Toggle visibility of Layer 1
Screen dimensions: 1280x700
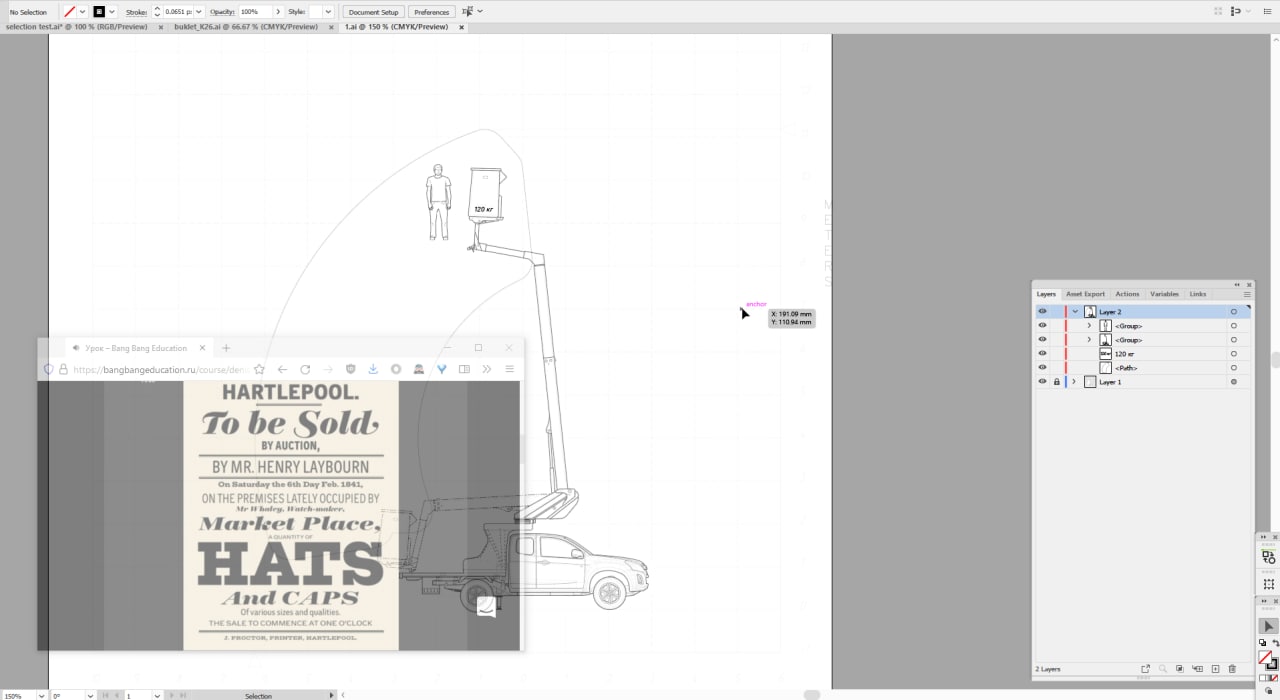1042,382
